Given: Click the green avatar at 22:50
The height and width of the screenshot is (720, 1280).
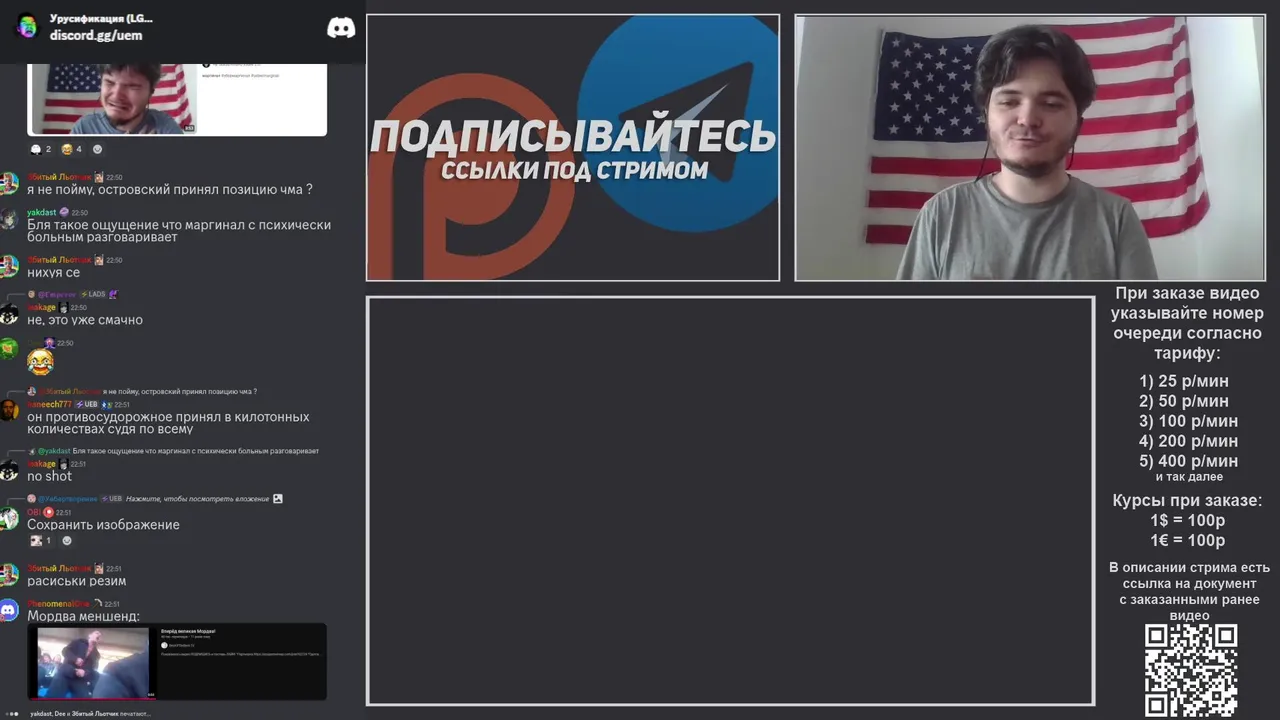Looking at the screenshot, I should 9,349.
